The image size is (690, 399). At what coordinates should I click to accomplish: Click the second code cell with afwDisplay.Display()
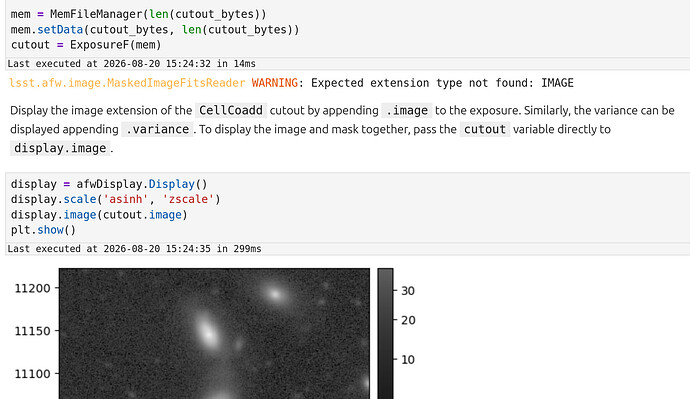348,207
